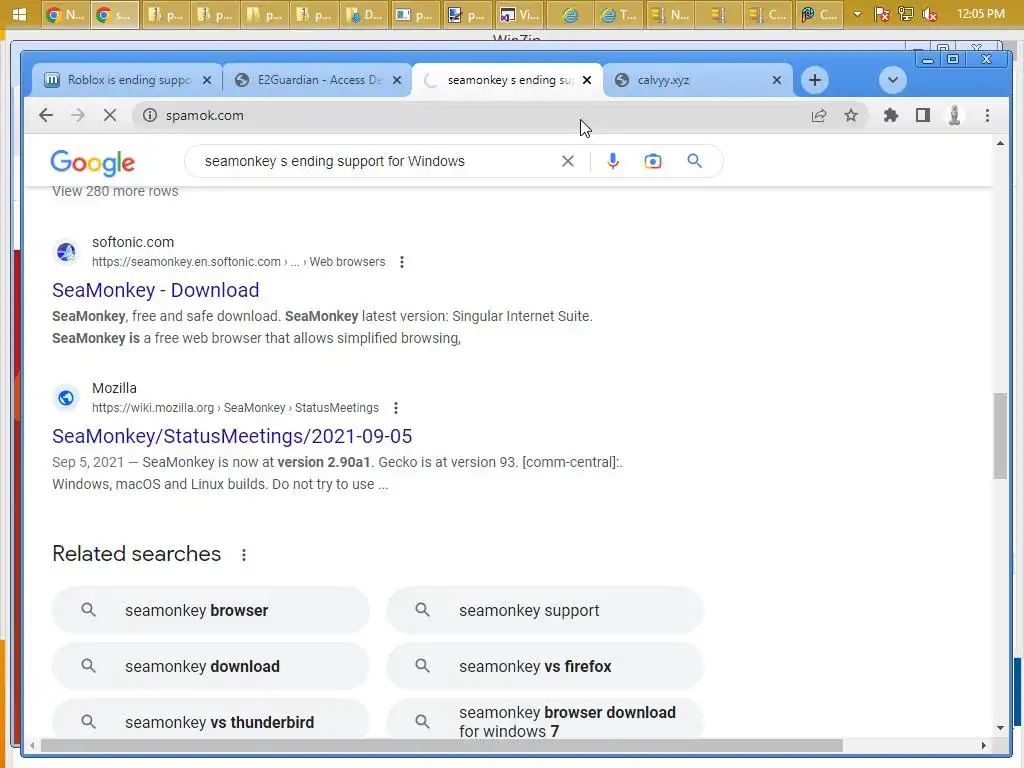View site information for spamok.com
This screenshot has width=1024, height=768.
(150, 116)
